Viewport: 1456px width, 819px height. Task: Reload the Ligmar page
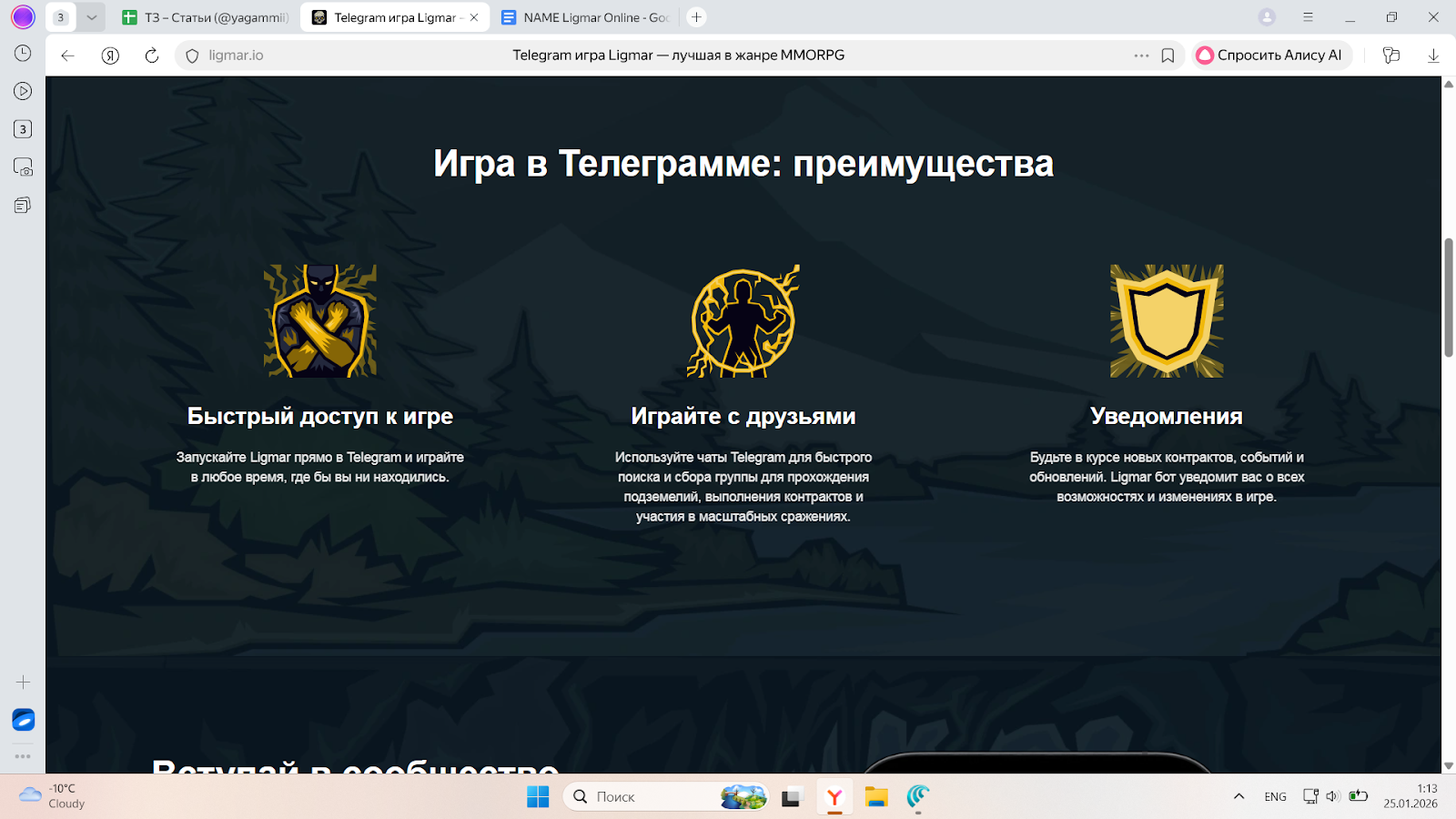[152, 56]
